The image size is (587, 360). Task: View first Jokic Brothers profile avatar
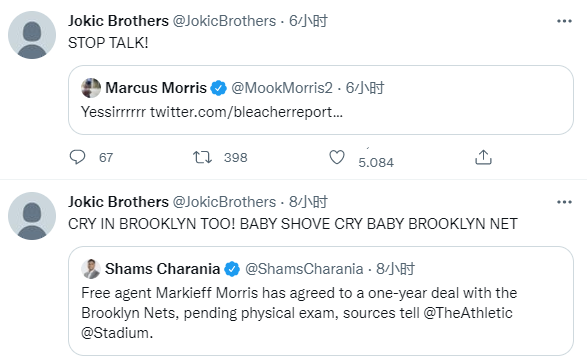[32, 35]
